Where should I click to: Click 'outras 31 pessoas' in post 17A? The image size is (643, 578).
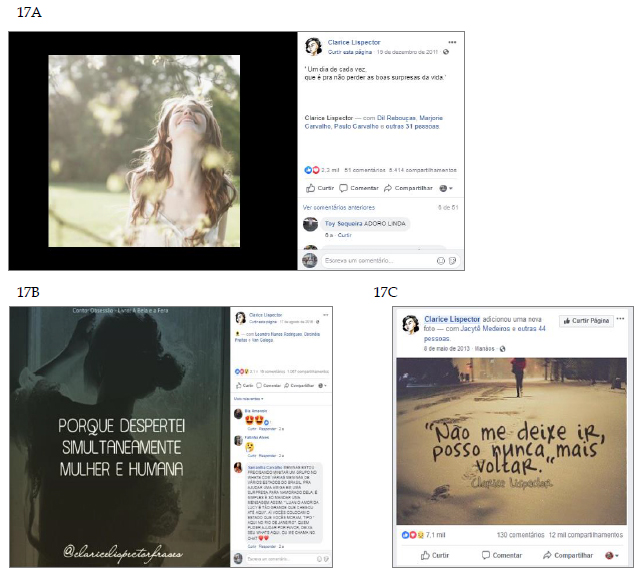click(x=413, y=126)
